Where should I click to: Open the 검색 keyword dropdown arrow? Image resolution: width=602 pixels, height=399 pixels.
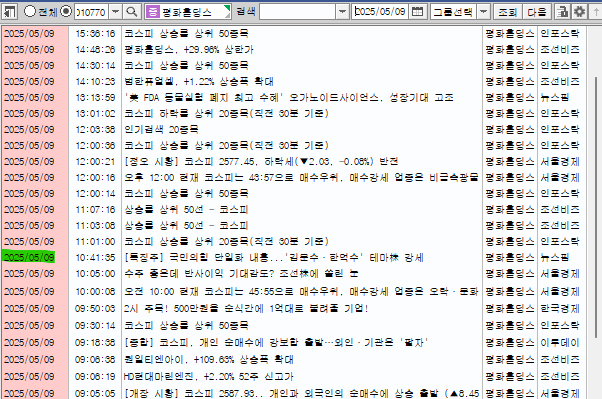342,12
